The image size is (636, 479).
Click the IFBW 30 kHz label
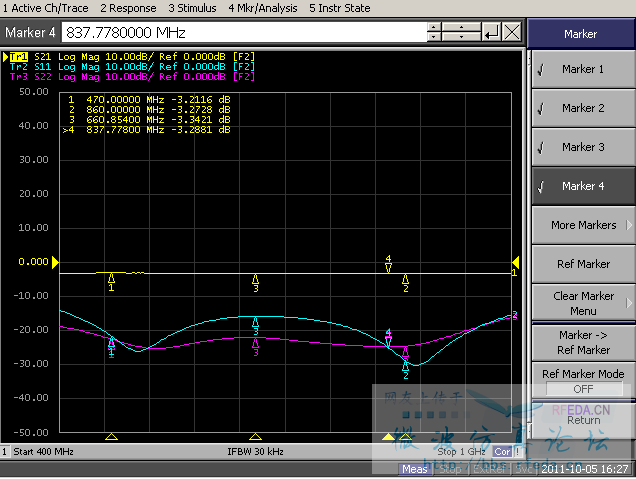click(x=255, y=452)
